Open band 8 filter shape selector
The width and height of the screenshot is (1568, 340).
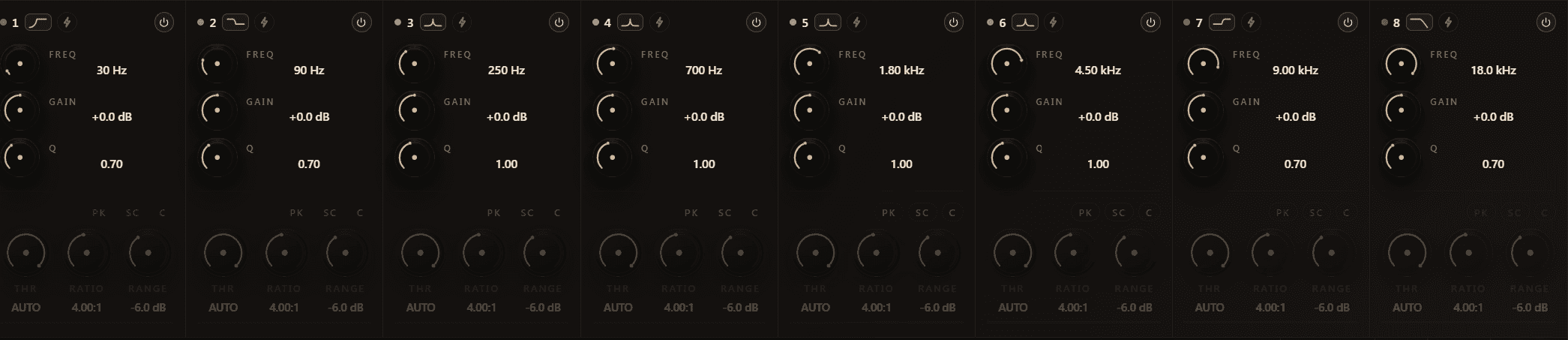click(x=1419, y=23)
